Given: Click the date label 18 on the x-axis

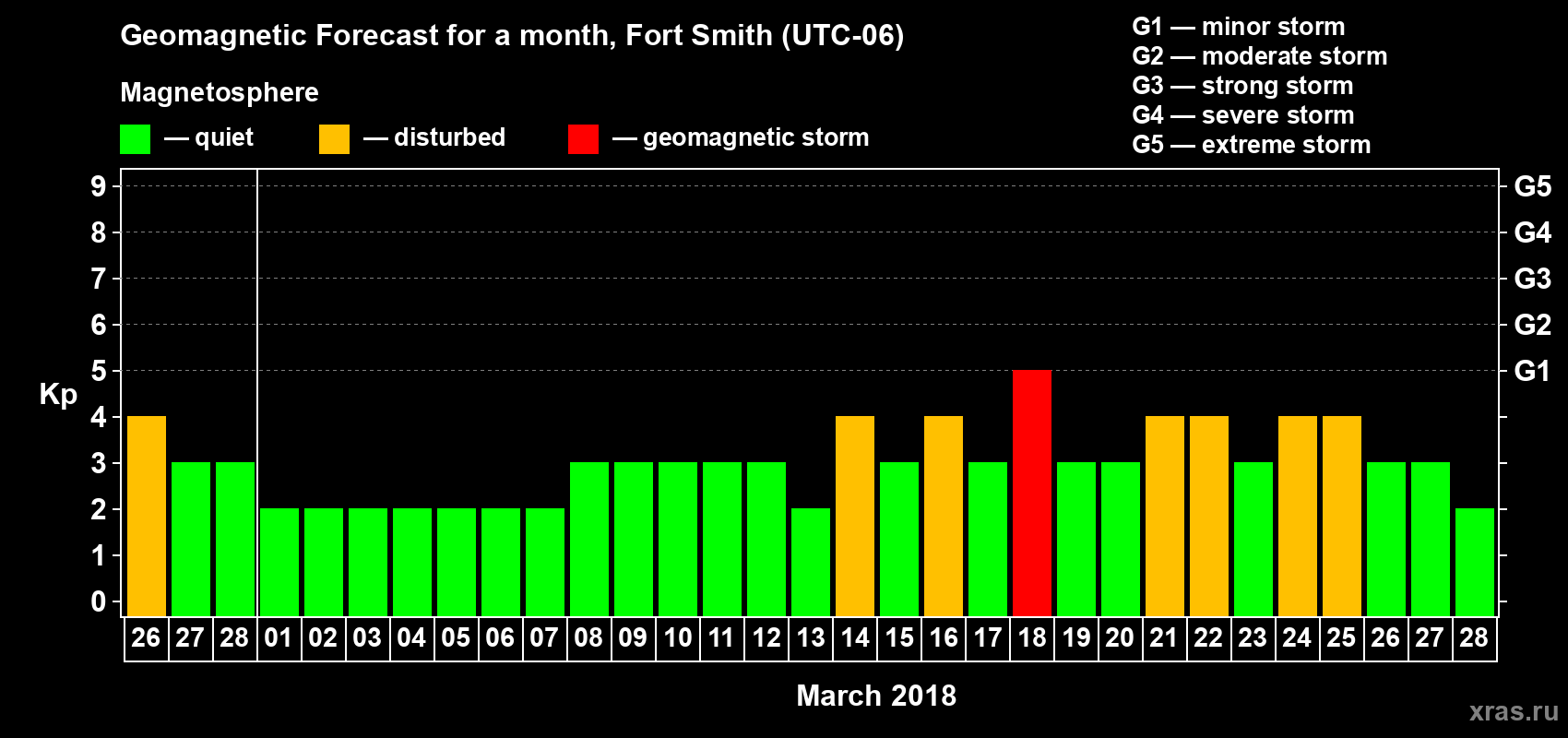Looking at the screenshot, I should tap(1032, 638).
